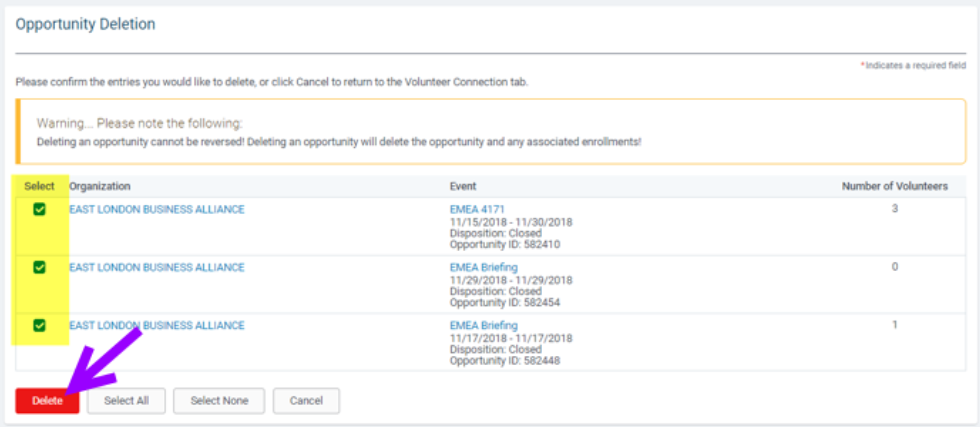Click the Organization column header
Image resolution: width=980 pixels, height=427 pixels.
click(x=100, y=186)
